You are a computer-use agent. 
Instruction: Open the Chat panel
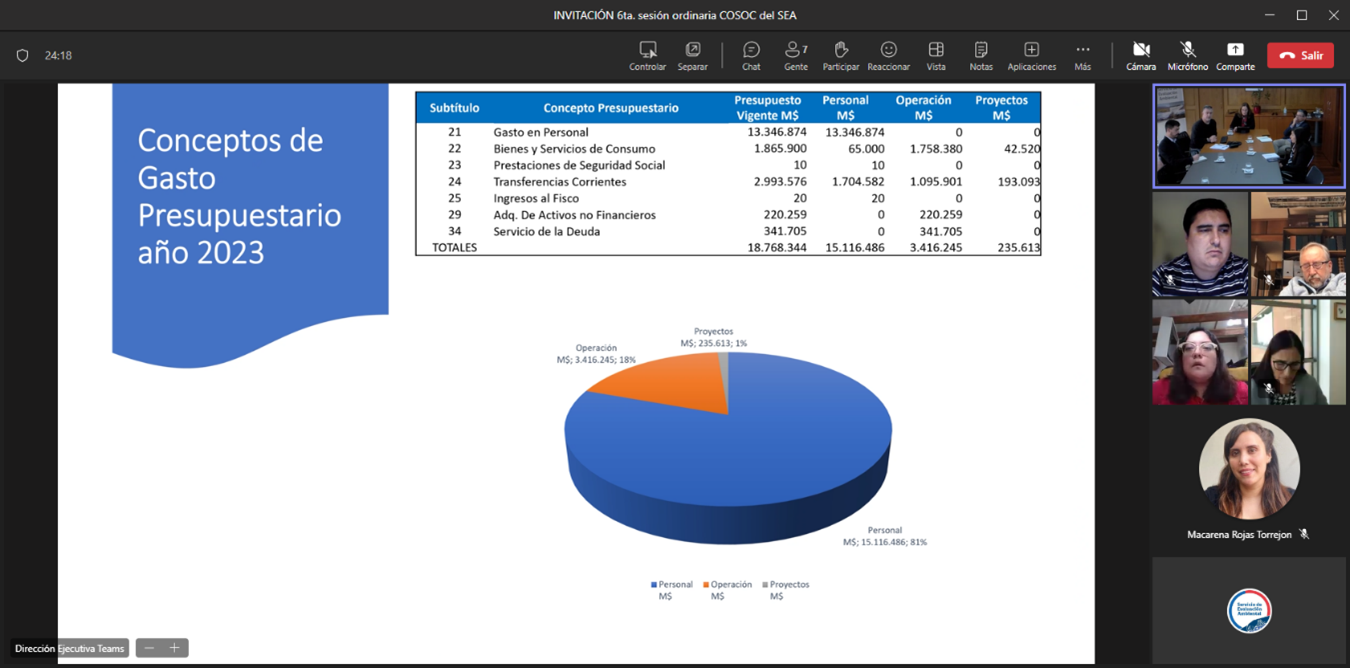[751, 55]
